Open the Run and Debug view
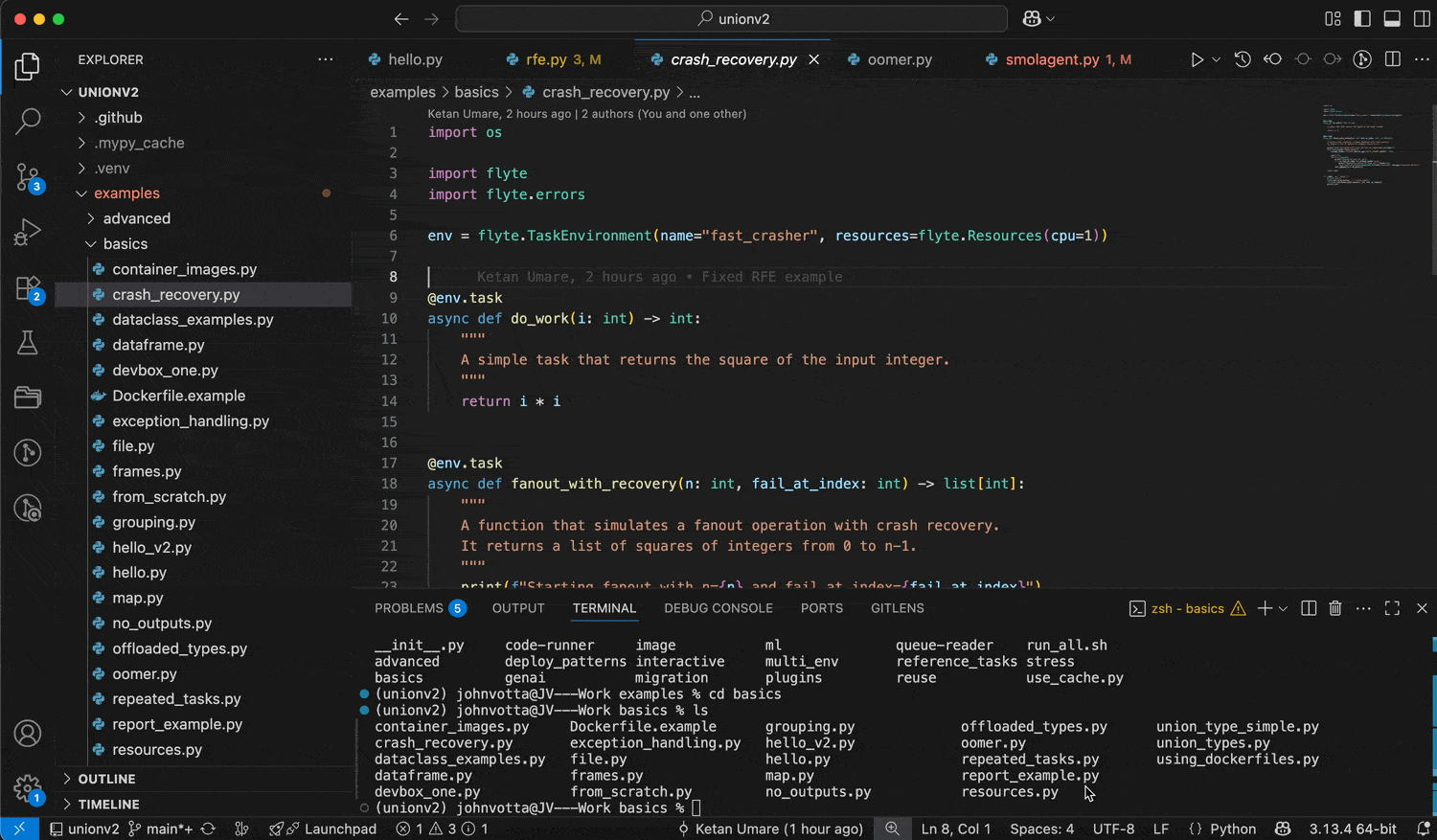The height and width of the screenshot is (840, 1437). pos(28,232)
